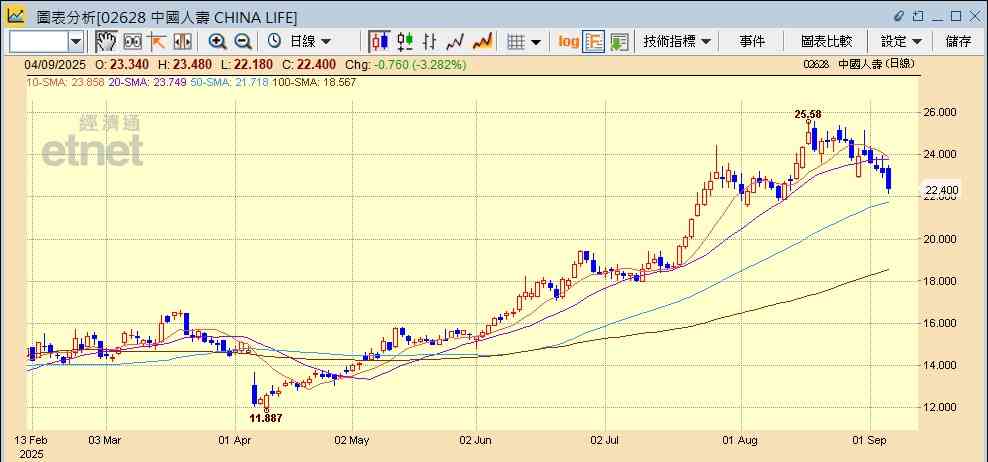Viewport: 988px width, 462px height.
Task: Click the H: 23.480 high value
Action: click(x=185, y=64)
